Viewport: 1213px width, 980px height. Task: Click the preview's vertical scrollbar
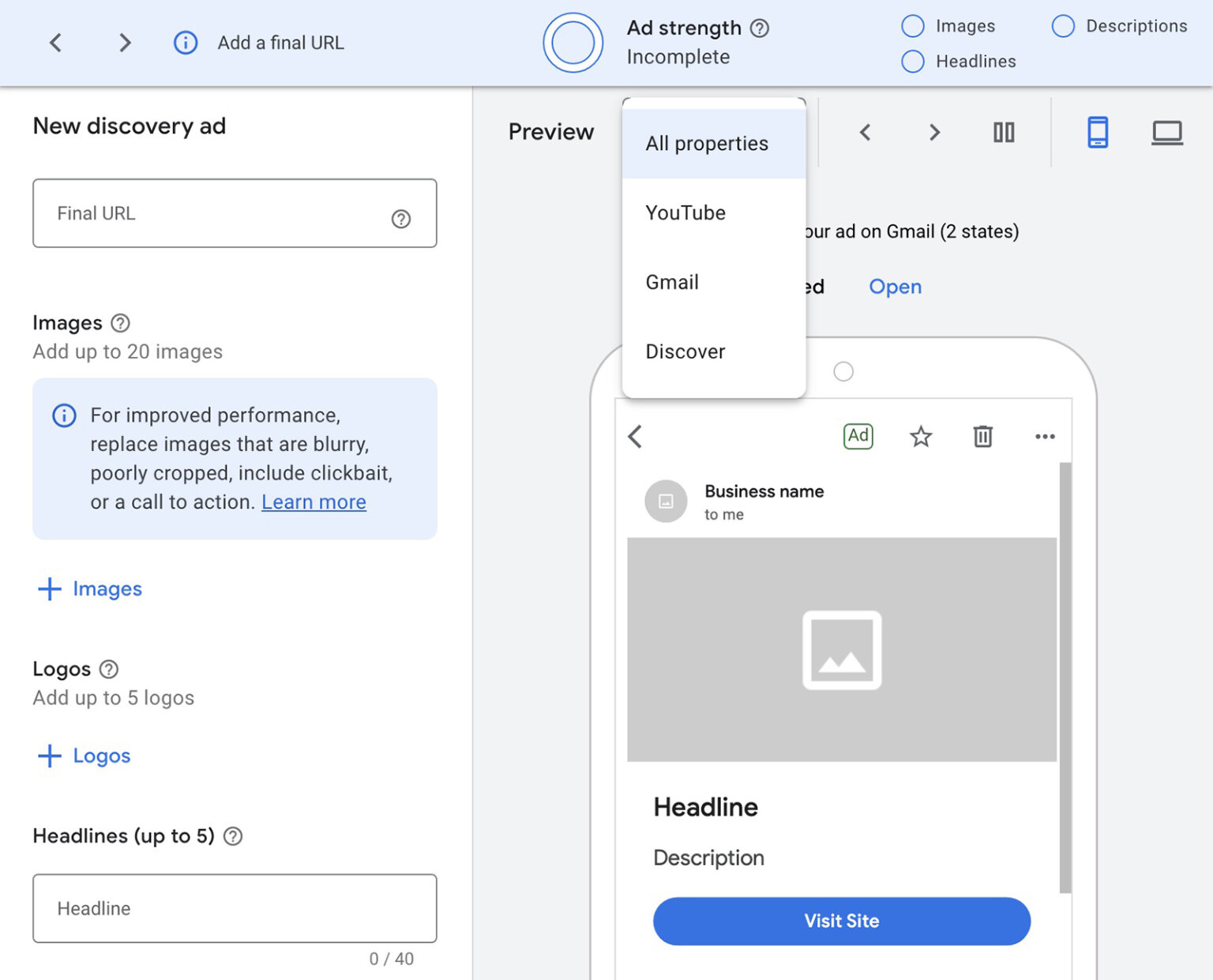pyautogui.click(x=1065, y=678)
